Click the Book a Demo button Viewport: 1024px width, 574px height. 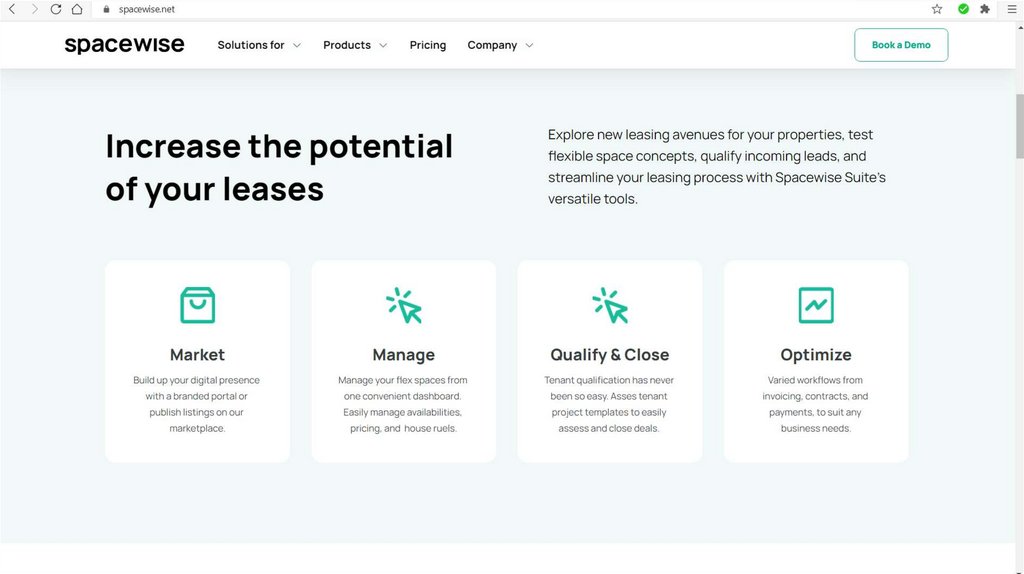tap(901, 45)
